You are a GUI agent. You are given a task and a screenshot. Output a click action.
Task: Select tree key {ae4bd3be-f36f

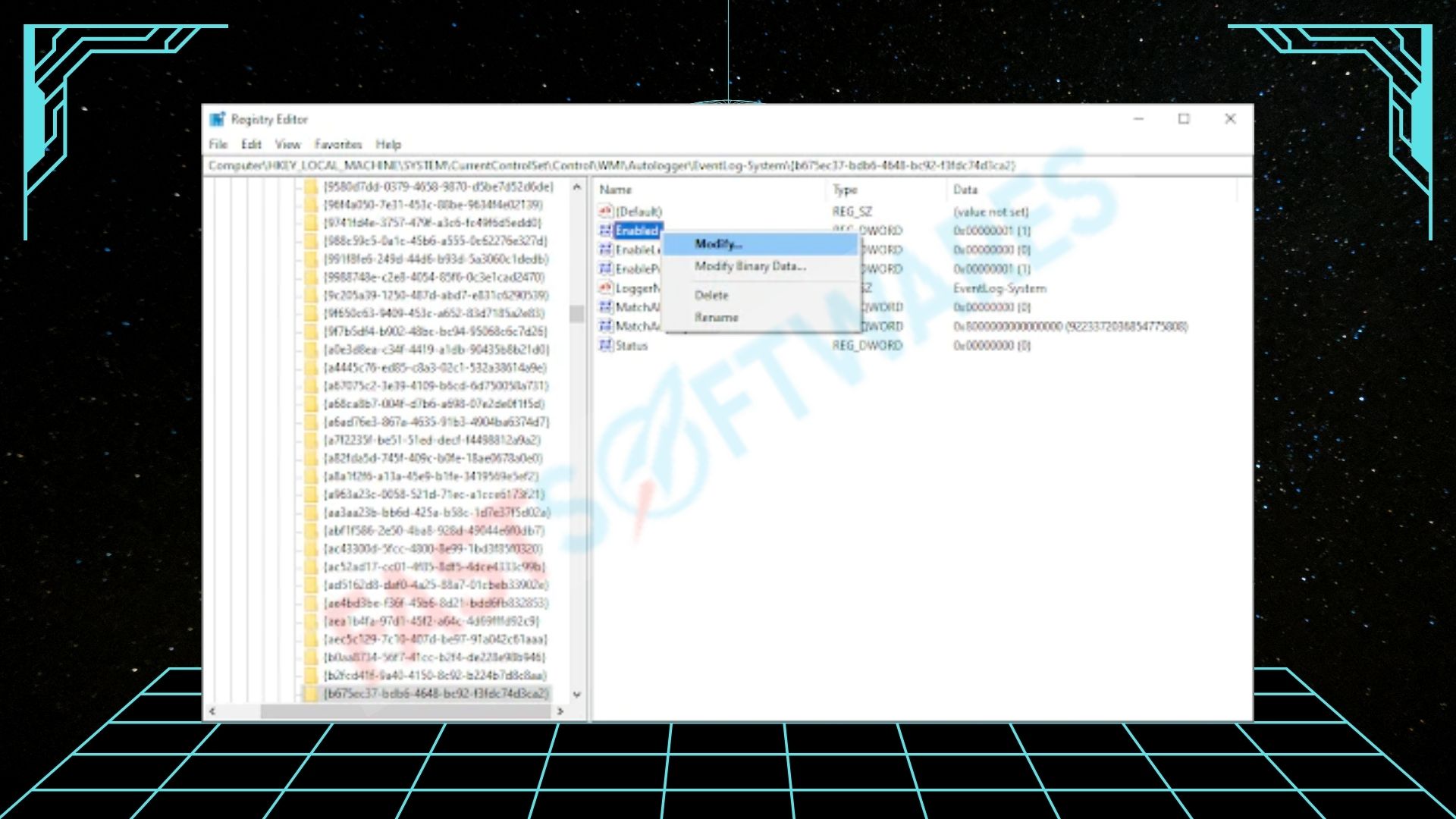coord(436,603)
